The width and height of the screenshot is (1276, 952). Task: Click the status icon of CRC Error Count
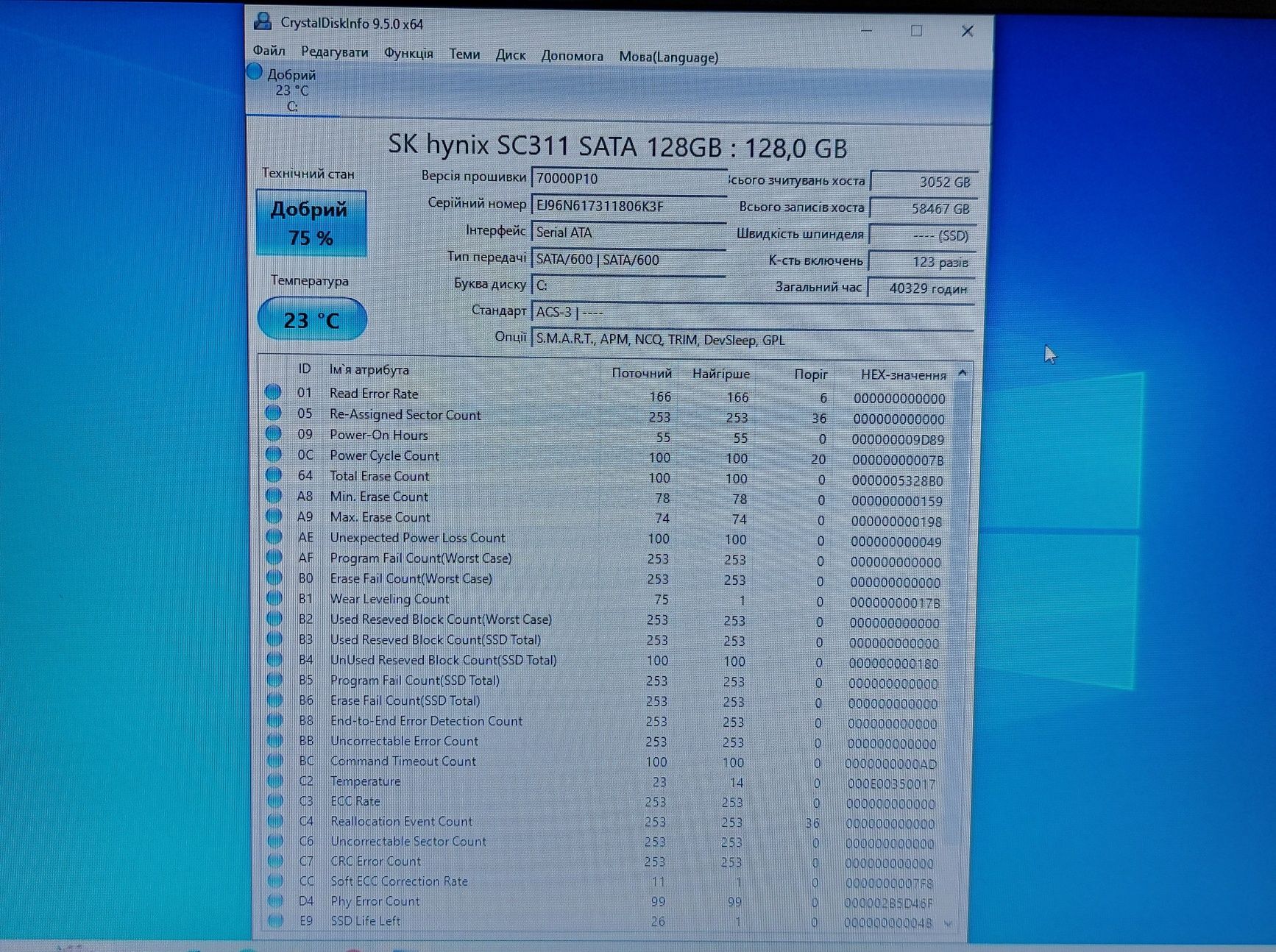tap(275, 860)
